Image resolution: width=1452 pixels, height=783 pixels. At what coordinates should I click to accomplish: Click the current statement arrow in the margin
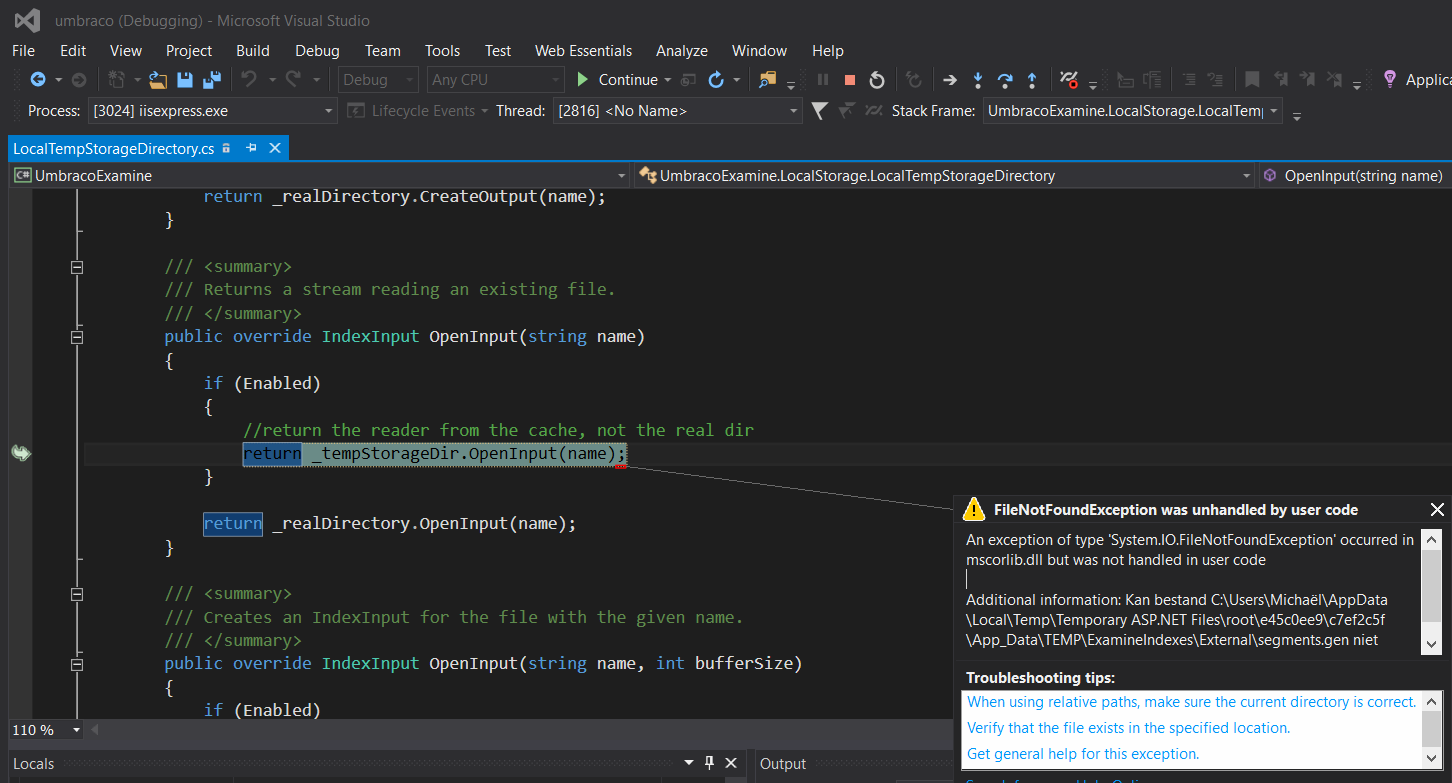pyautogui.click(x=21, y=453)
